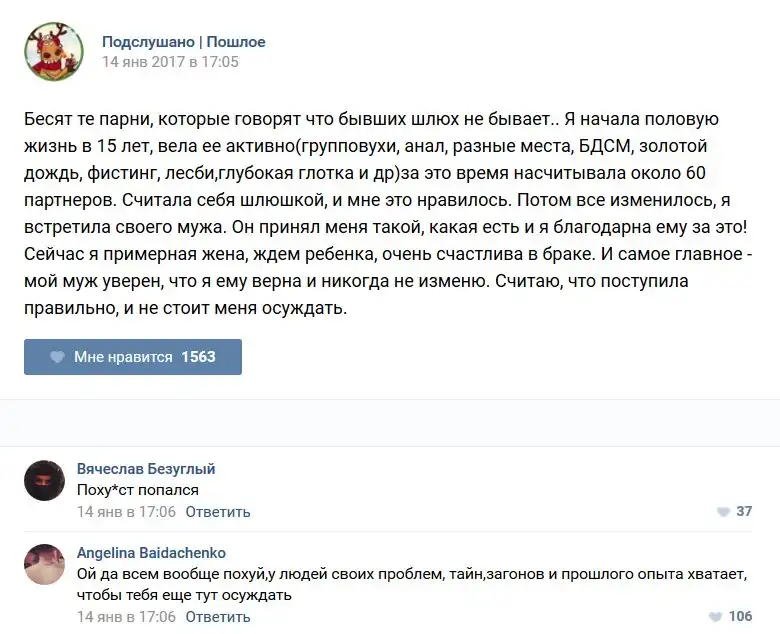The image size is (780, 634).
Task: Click the timestamp under Angelina Baidachenko's comment
Action: (126, 617)
